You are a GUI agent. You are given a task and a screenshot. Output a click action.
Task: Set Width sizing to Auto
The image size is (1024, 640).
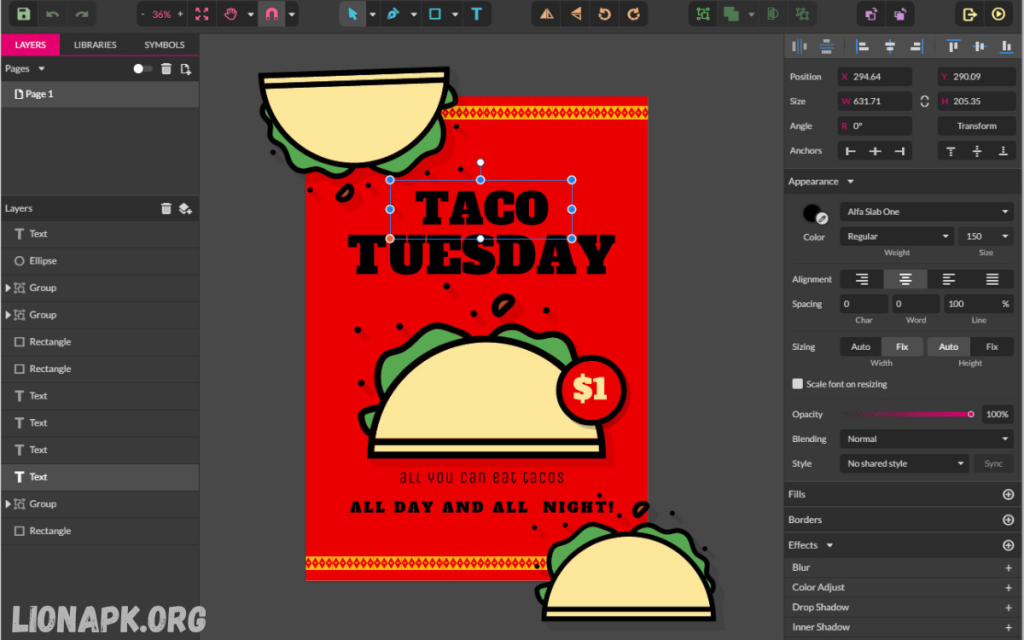(x=861, y=347)
